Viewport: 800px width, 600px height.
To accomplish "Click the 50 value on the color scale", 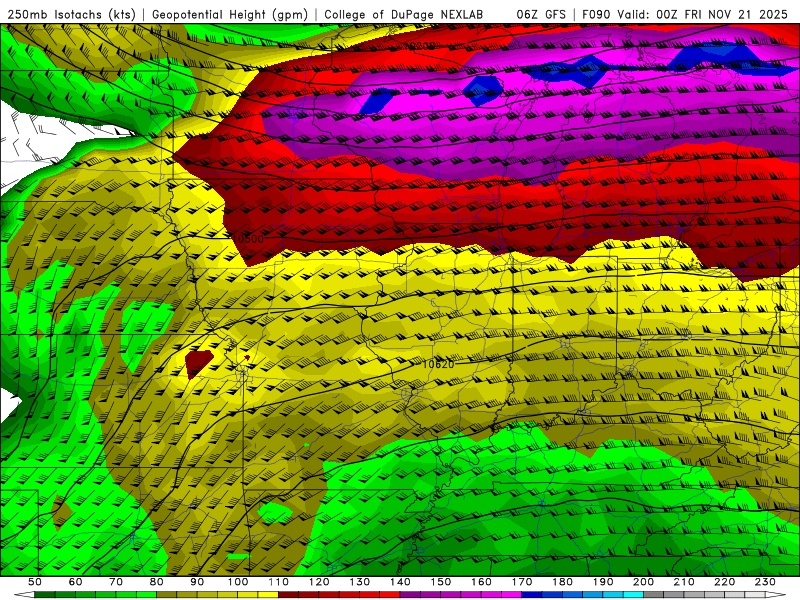I will click(x=35, y=582).
